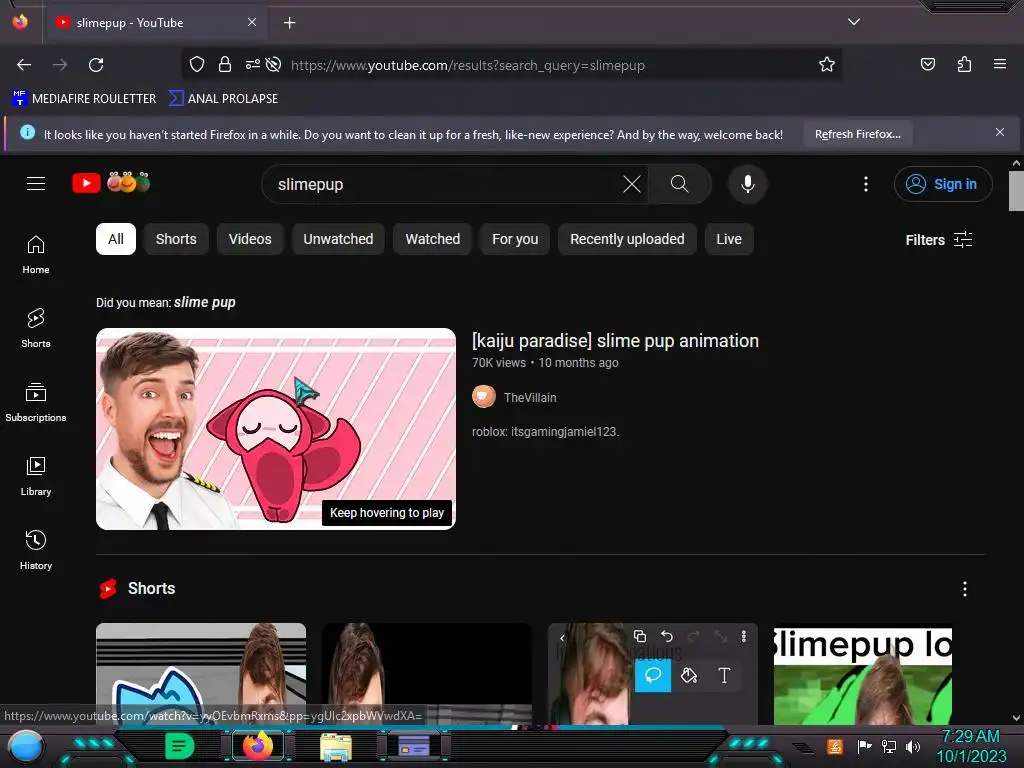Click the YouTube logo

click(111, 183)
